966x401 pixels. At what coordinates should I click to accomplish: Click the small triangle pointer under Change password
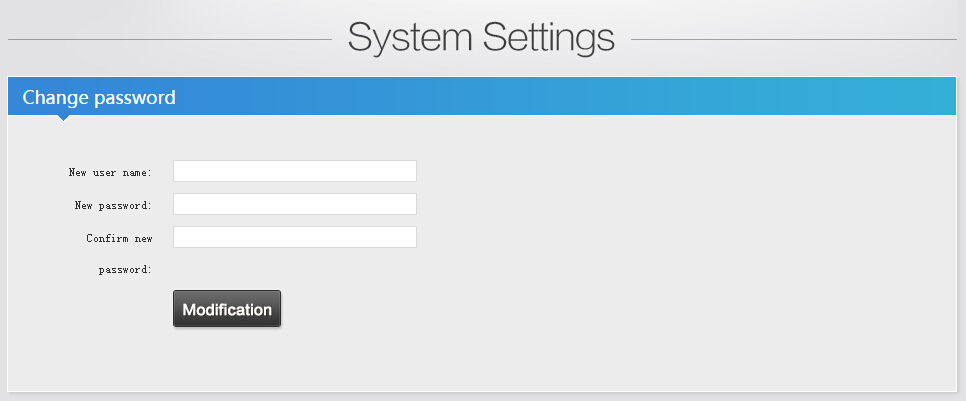(x=64, y=118)
